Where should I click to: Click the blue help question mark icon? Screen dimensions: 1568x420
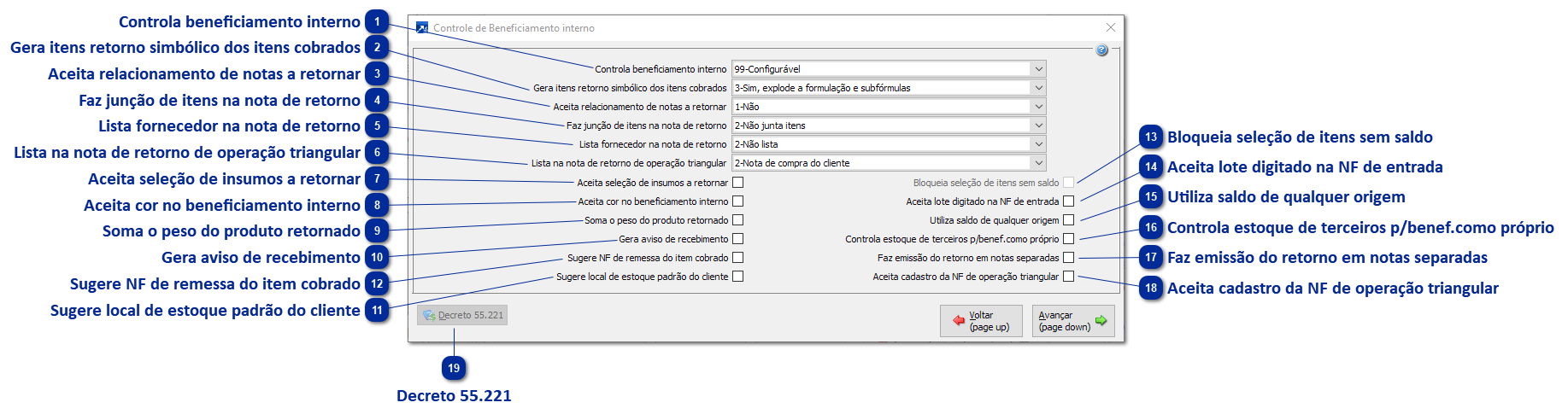1101,50
